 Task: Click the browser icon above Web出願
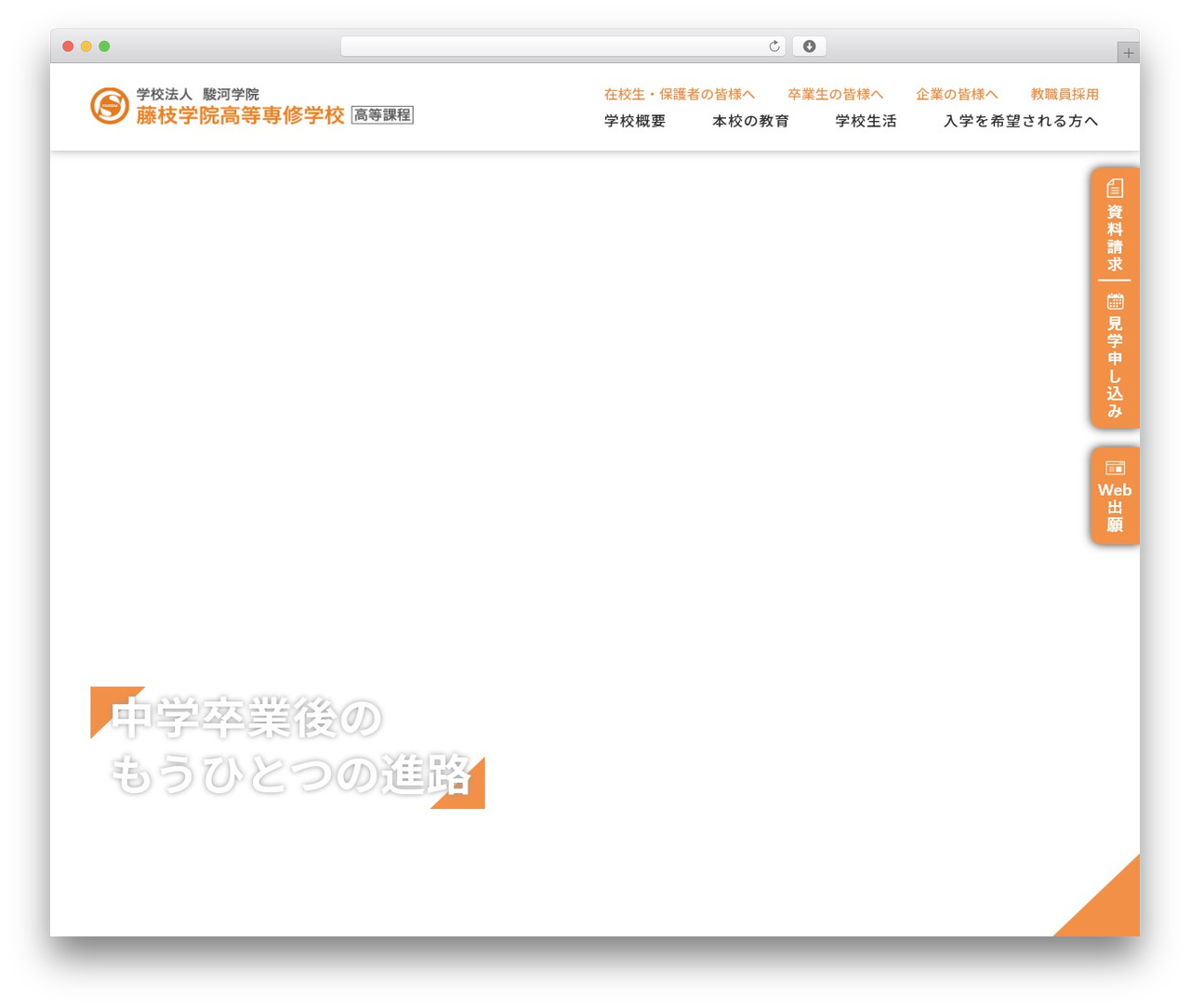click(x=1115, y=468)
